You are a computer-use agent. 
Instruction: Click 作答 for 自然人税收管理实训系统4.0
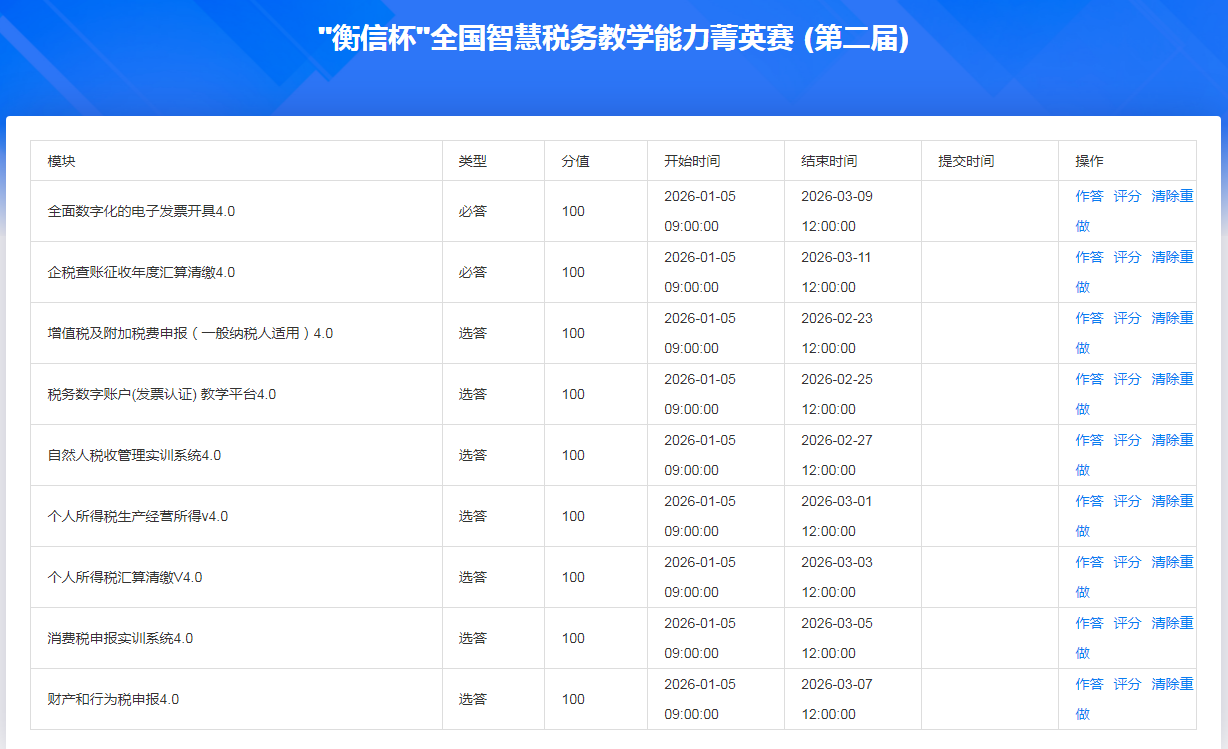(x=1089, y=440)
